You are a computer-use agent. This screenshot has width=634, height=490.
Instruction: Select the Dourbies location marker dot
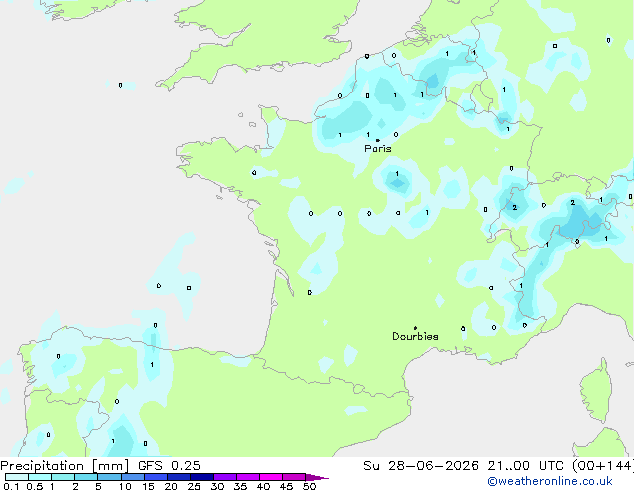click(415, 328)
